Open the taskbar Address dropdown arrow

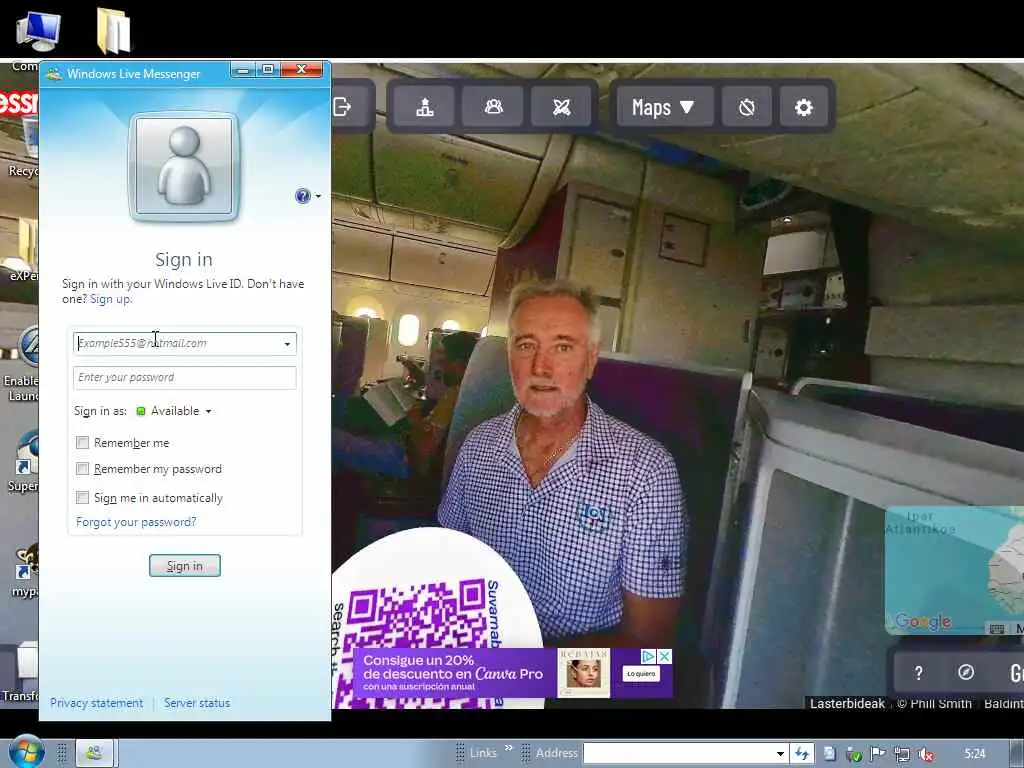tap(780, 754)
